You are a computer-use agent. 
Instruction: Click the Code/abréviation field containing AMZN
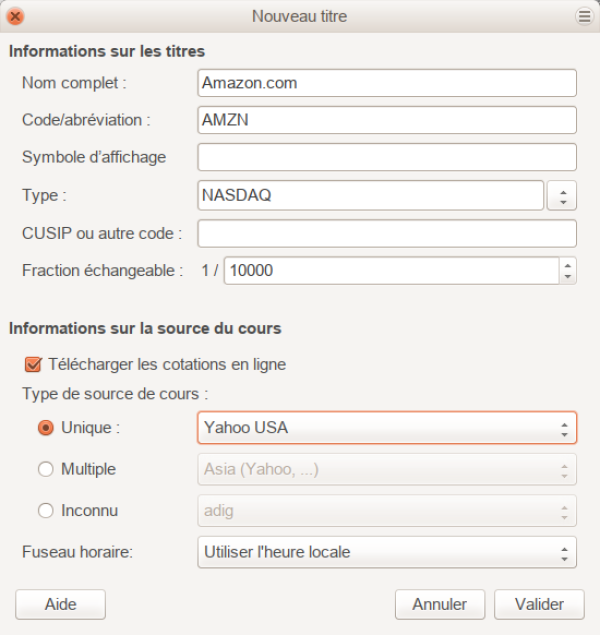387,120
